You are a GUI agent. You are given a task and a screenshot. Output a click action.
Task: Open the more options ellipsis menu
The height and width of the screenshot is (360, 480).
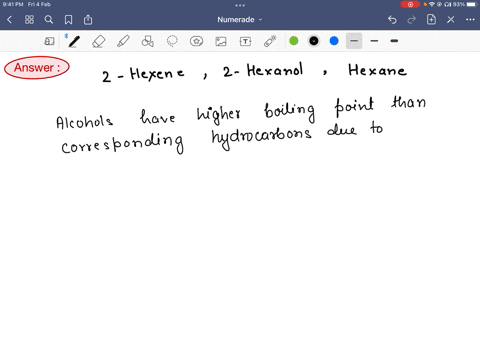pyautogui.click(x=470, y=20)
